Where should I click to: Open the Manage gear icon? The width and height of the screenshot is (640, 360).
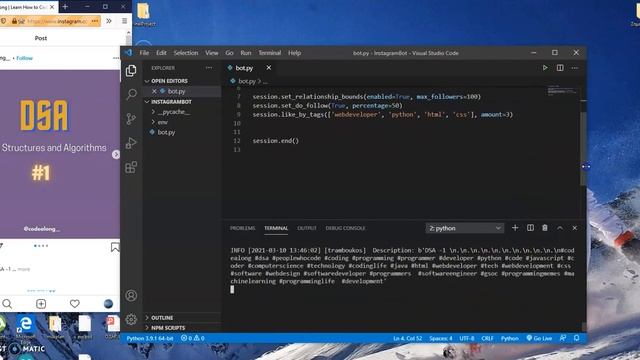tap(131, 319)
